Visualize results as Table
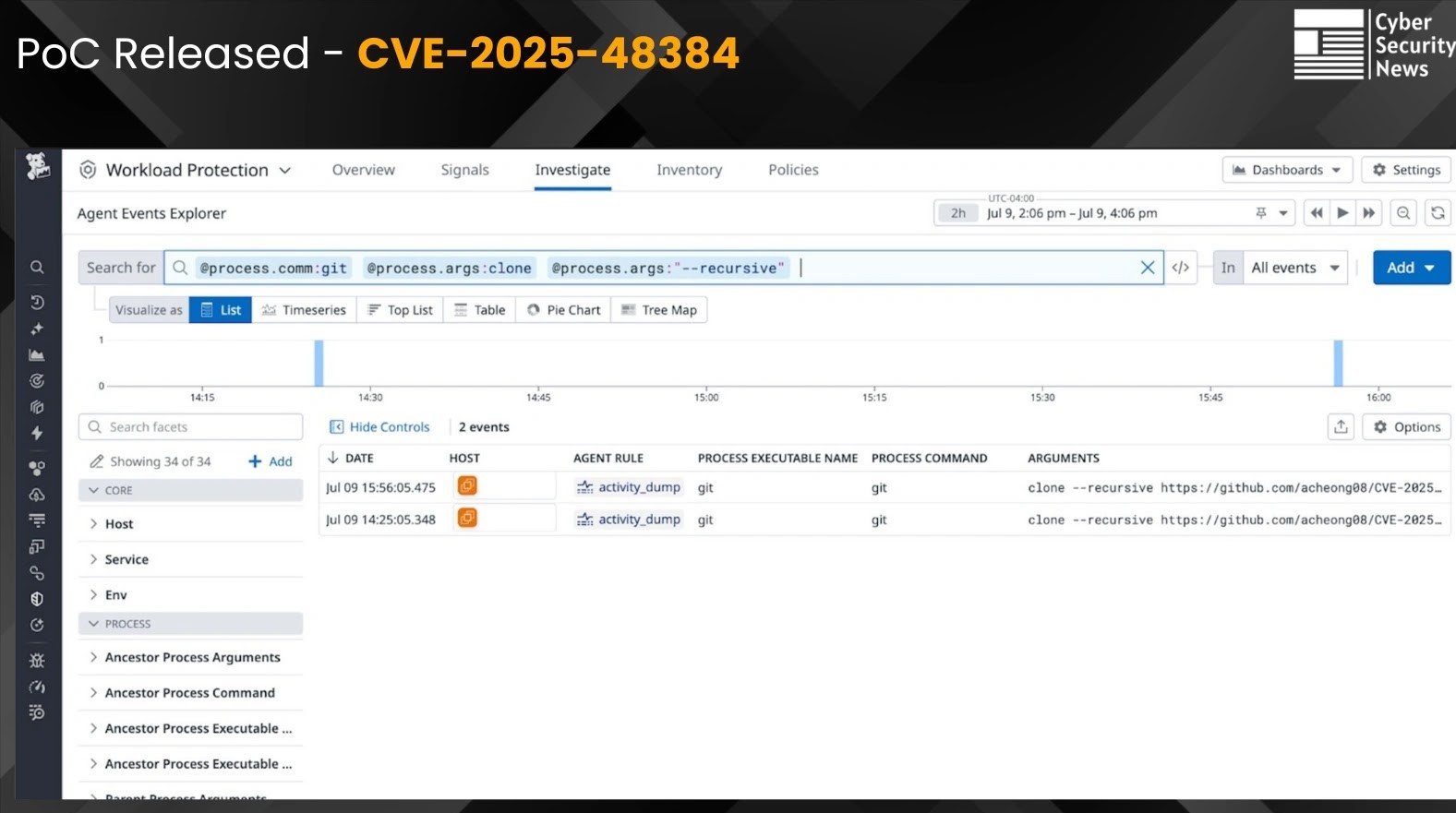The image size is (1456, 813). coord(479,310)
